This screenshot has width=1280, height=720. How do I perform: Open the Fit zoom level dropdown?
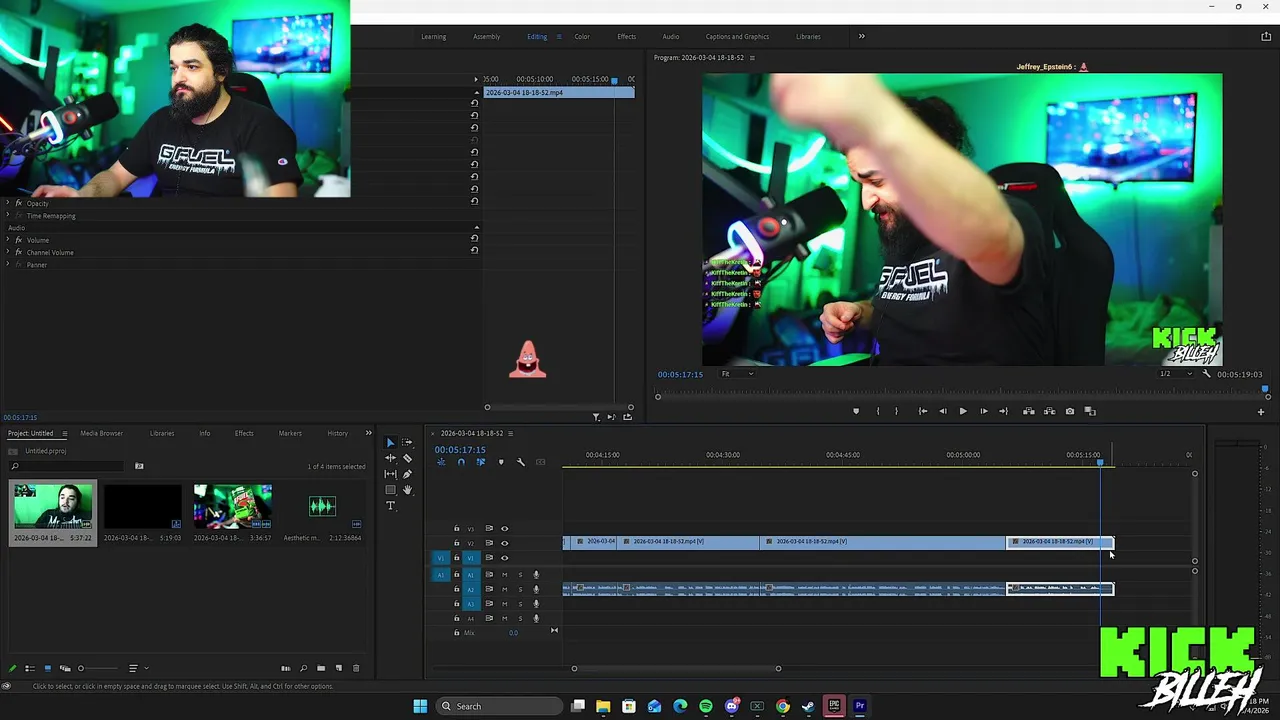pos(738,374)
